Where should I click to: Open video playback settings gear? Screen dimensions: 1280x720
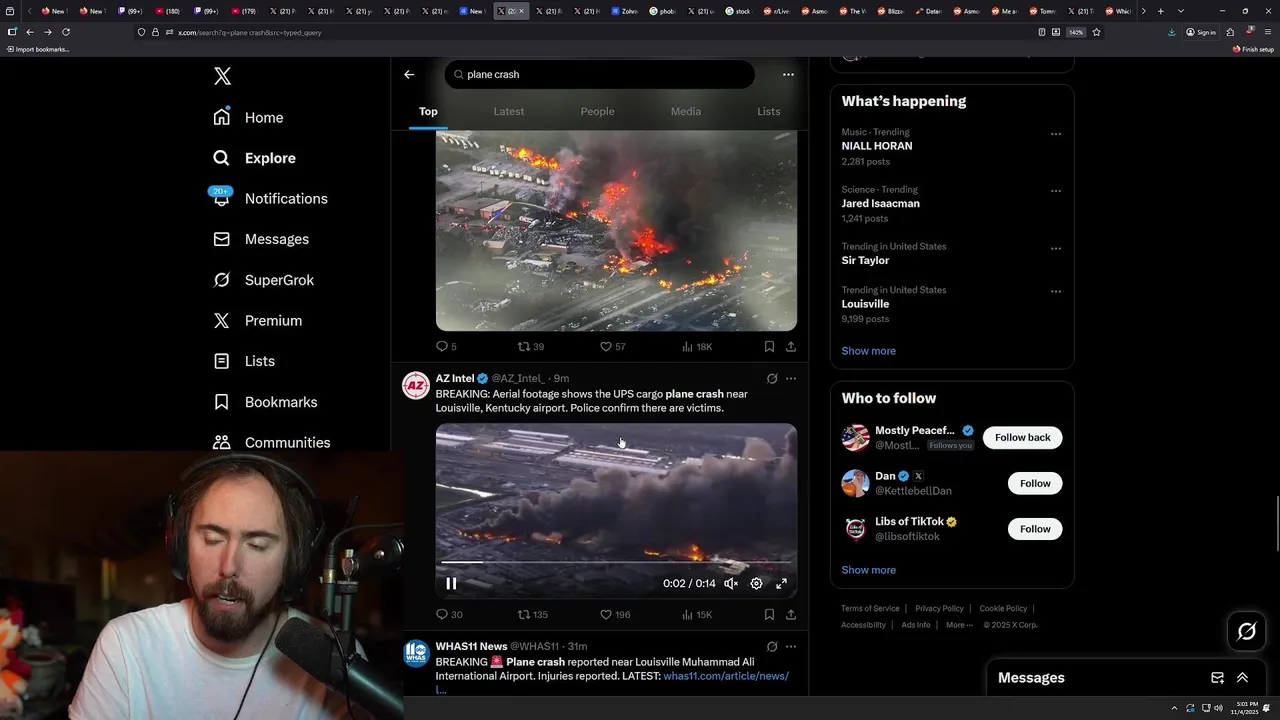(756, 584)
